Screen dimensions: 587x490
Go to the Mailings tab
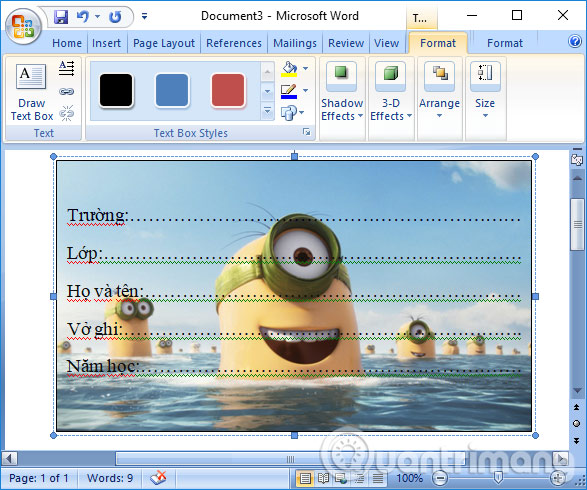(x=295, y=43)
